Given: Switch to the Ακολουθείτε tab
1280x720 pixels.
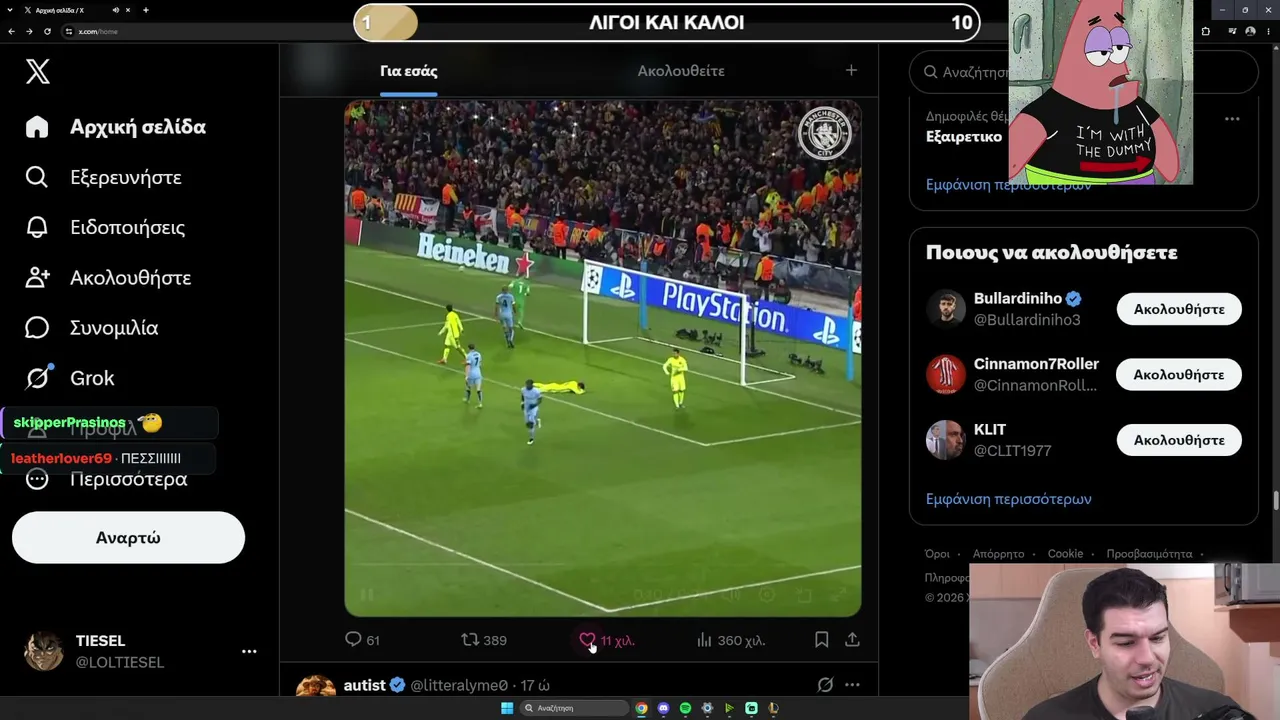Looking at the screenshot, I should pos(681,71).
